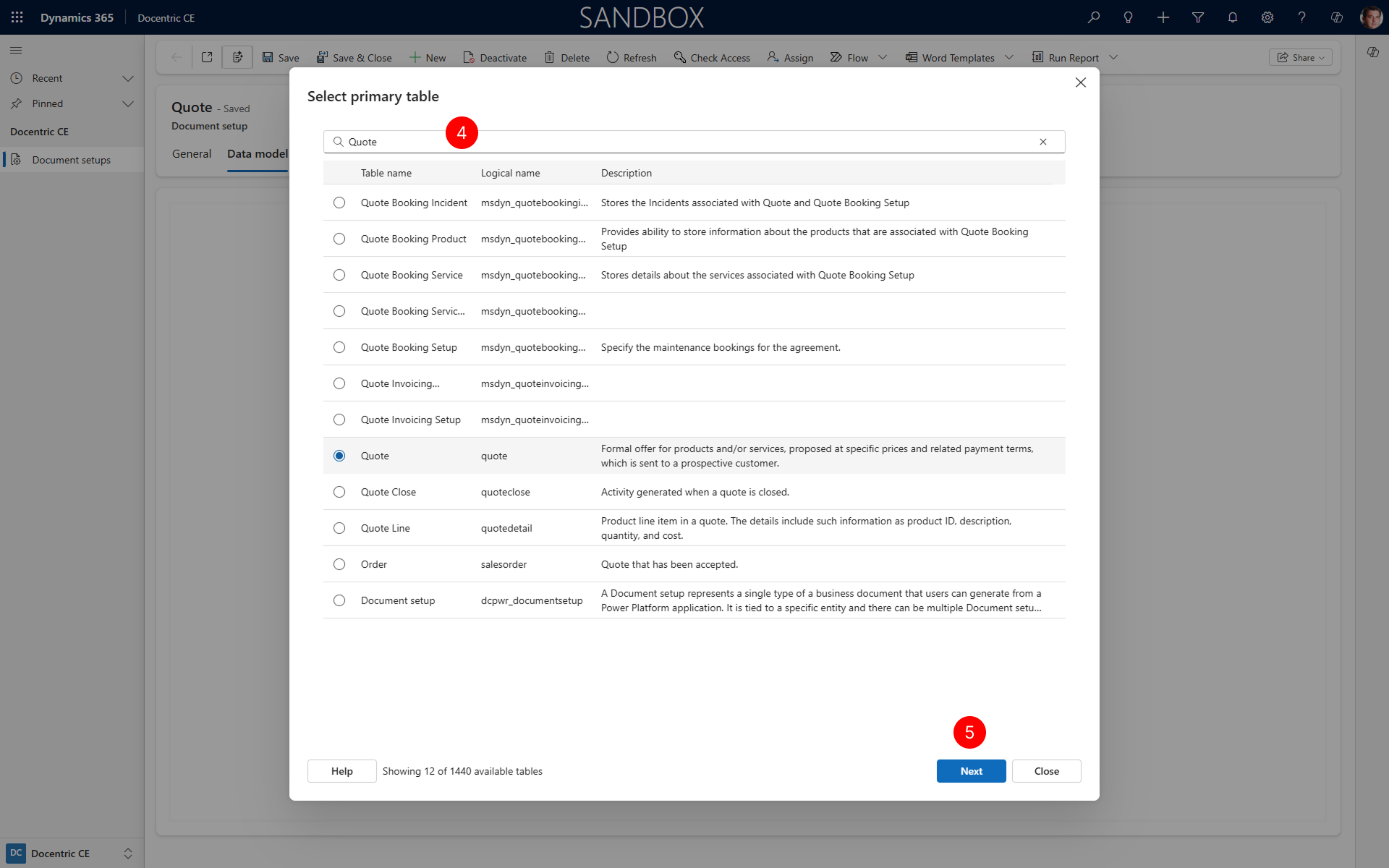This screenshot has width=1389, height=868.
Task: Open the Word Templates dropdown arrow
Action: tap(1009, 57)
